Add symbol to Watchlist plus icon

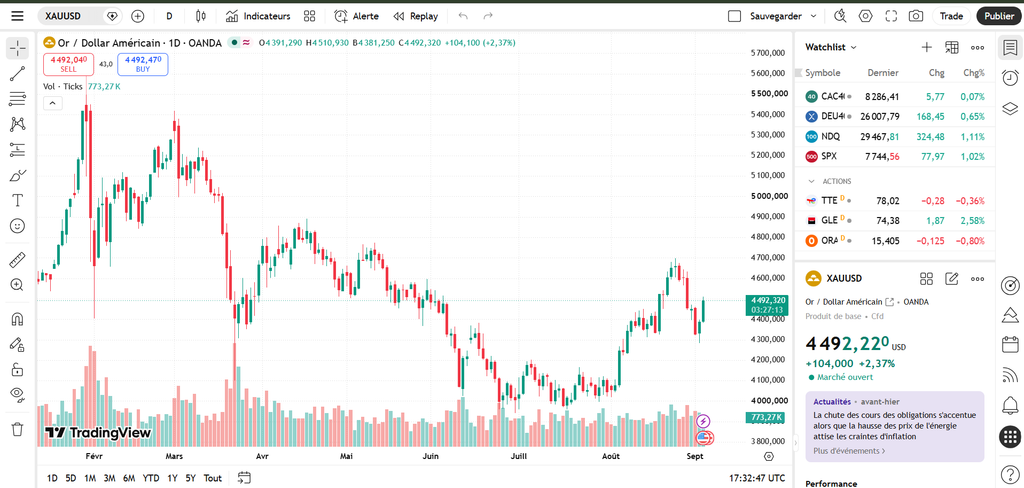[926, 47]
